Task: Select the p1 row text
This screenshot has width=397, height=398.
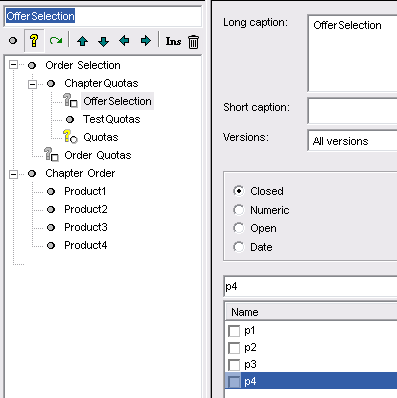Action: 250,331
